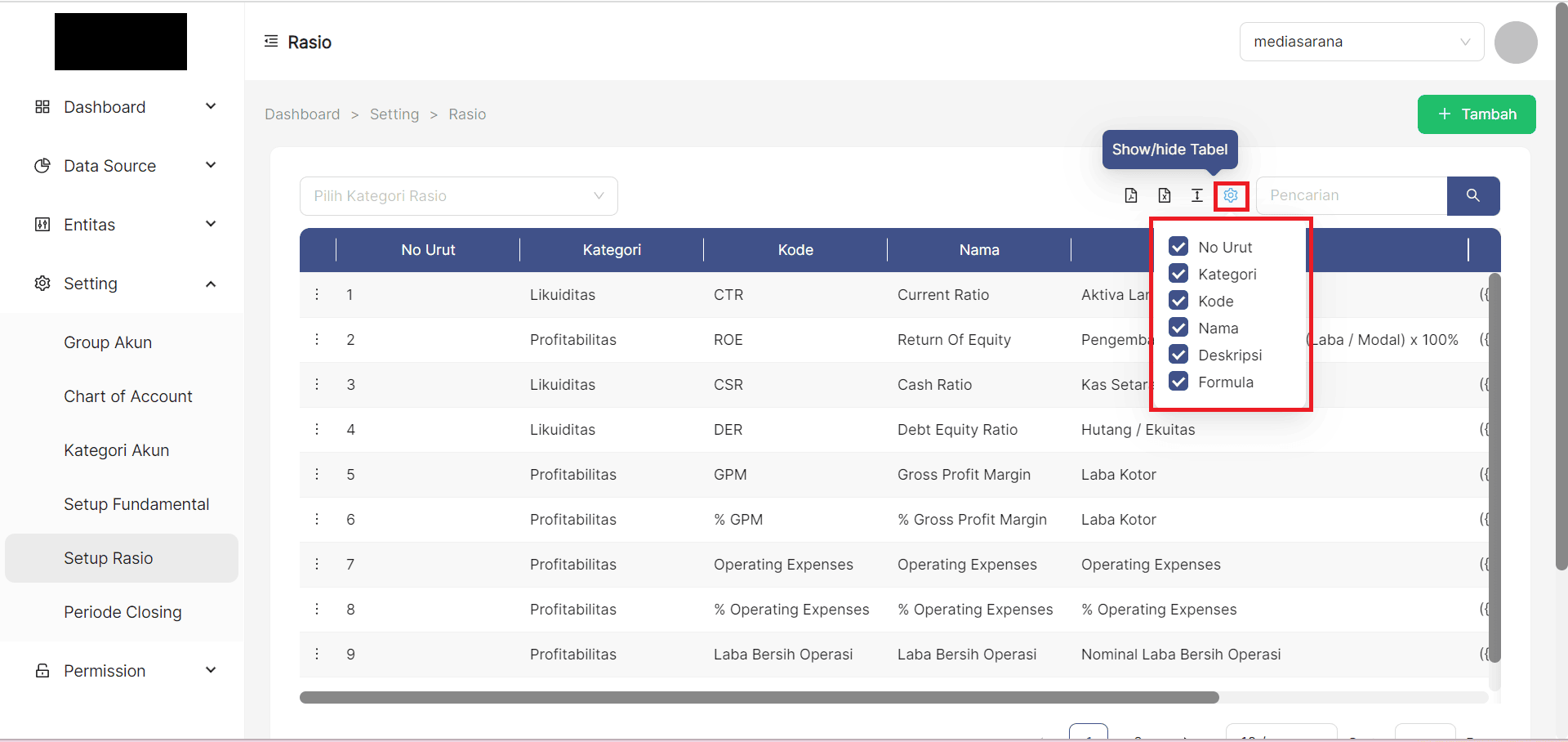
Task: Collapse the Setting sidebar section
Action: pos(211,284)
